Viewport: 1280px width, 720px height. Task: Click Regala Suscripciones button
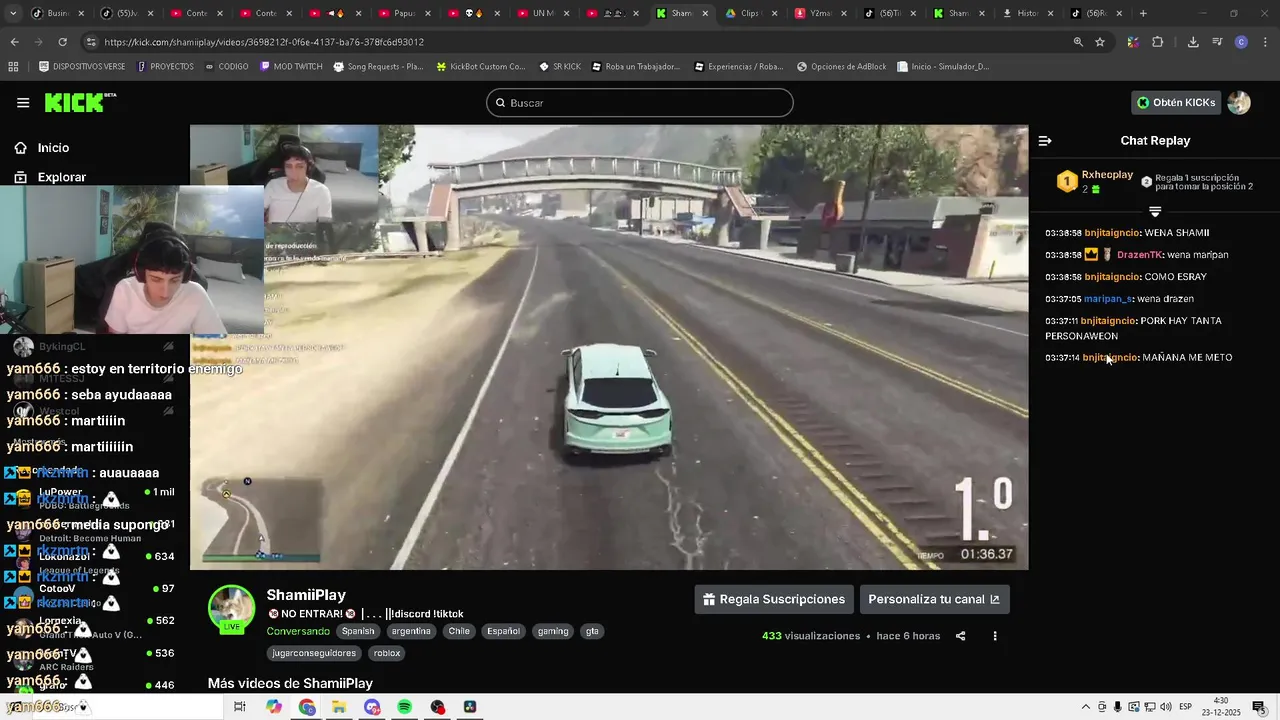click(x=774, y=599)
